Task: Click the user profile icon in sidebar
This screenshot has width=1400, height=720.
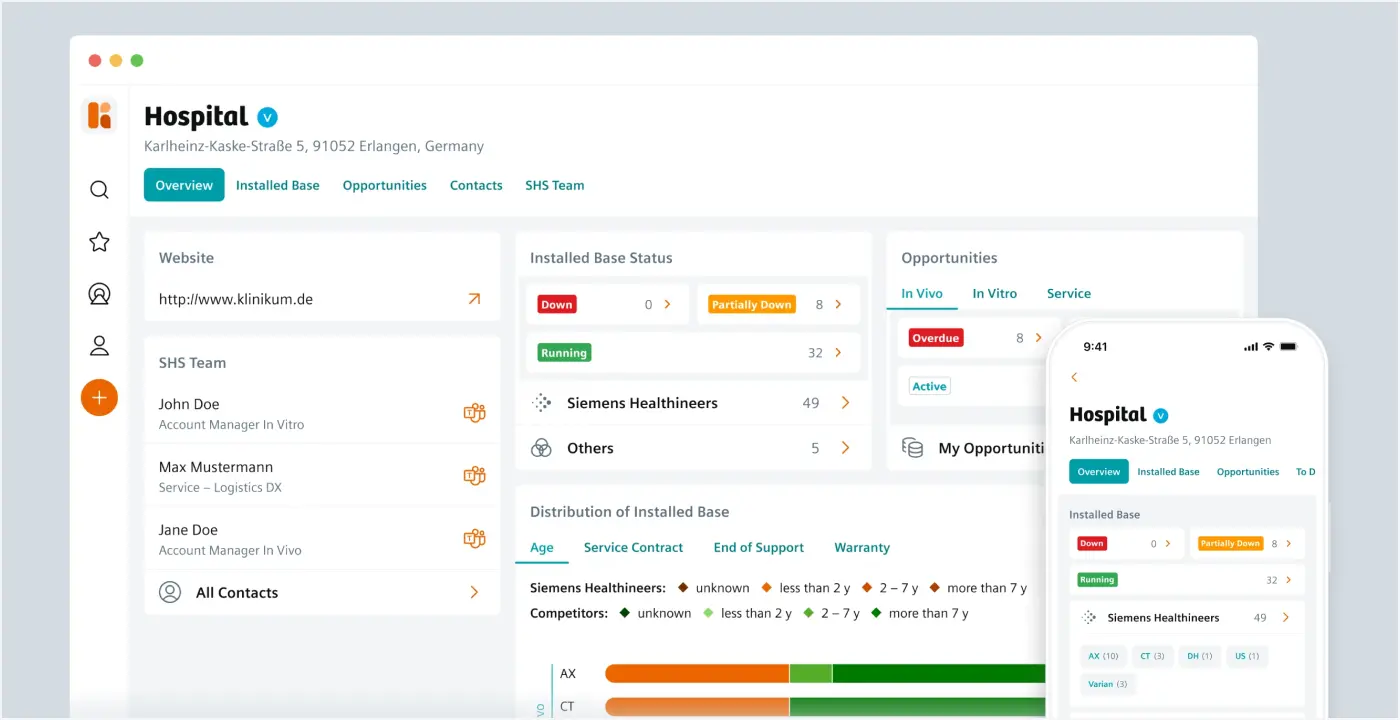Action: [99, 345]
